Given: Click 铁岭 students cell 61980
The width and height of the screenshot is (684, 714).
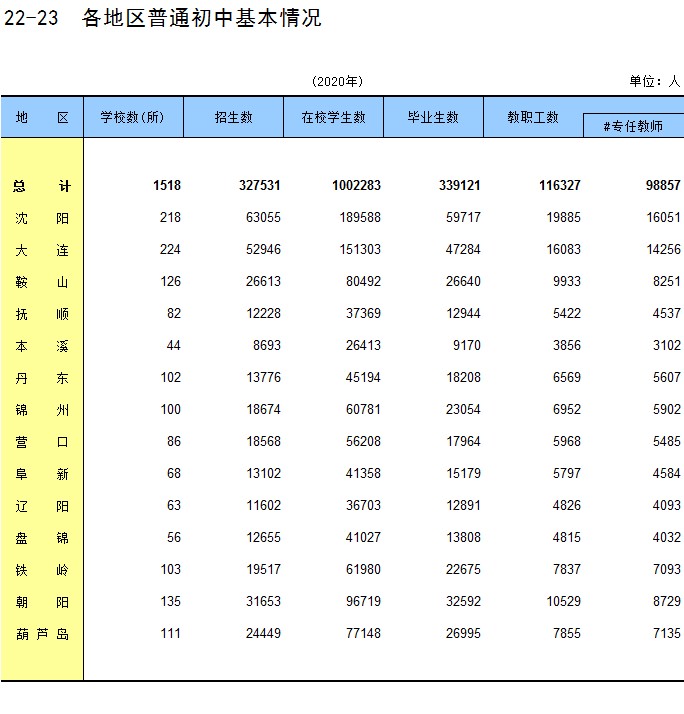Looking at the screenshot, I should (363, 569).
